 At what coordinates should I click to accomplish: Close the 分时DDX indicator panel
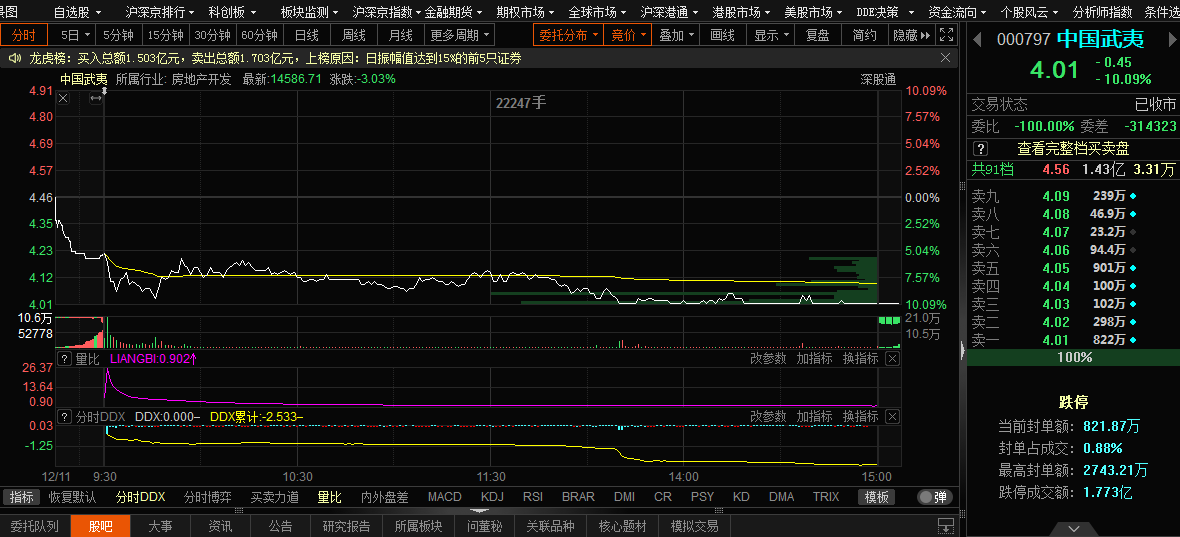892,416
